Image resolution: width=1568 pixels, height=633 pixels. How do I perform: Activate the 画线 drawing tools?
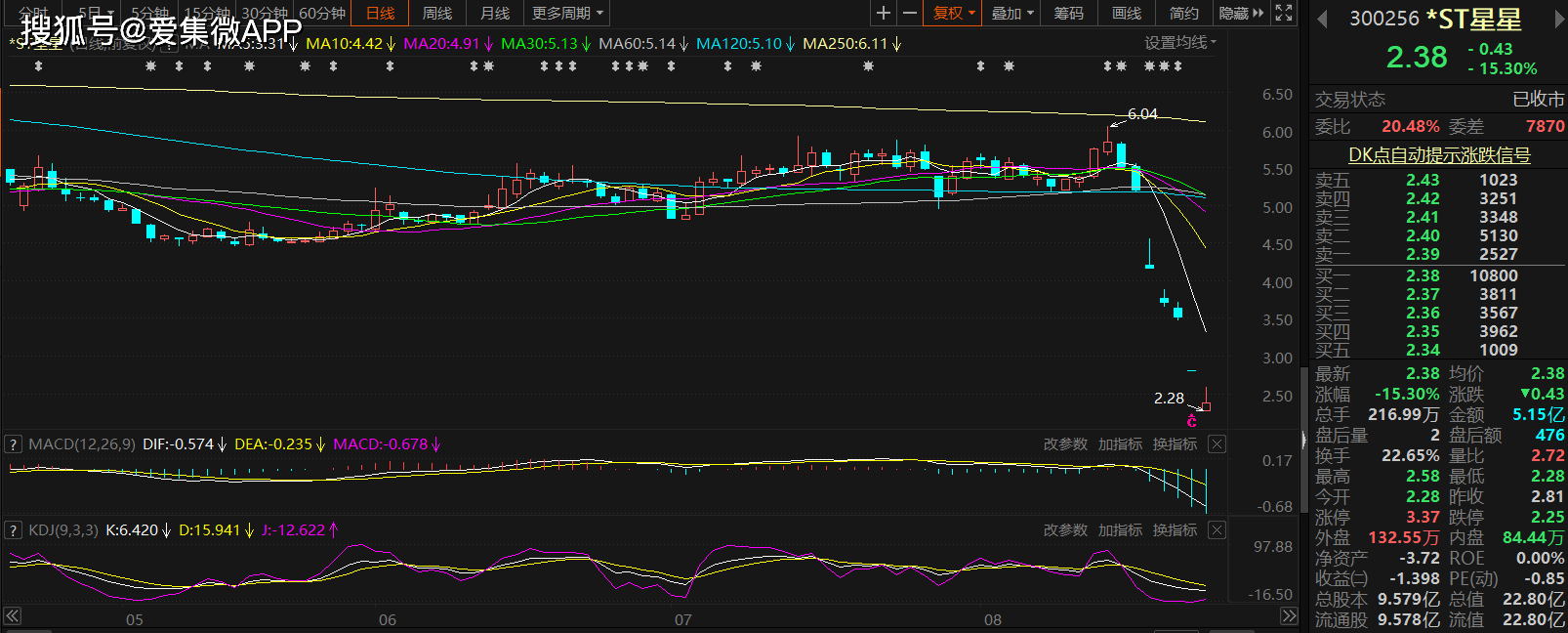pyautogui.click(x=1127, y=13)
